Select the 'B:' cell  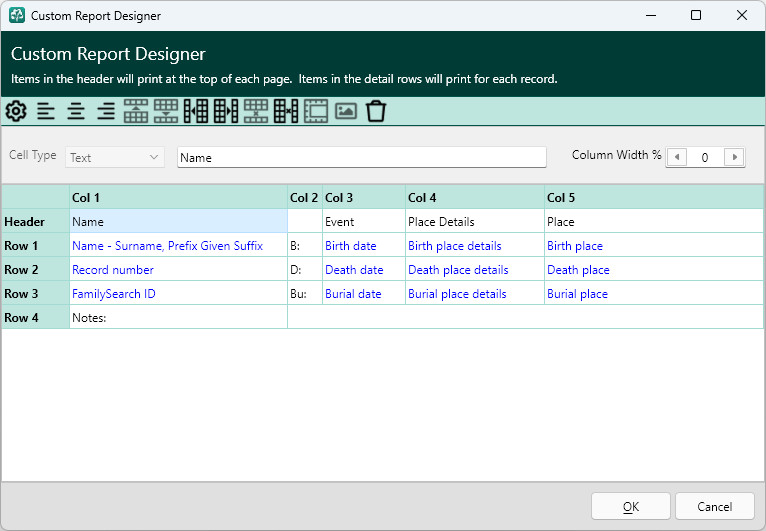tap(305, 245)
